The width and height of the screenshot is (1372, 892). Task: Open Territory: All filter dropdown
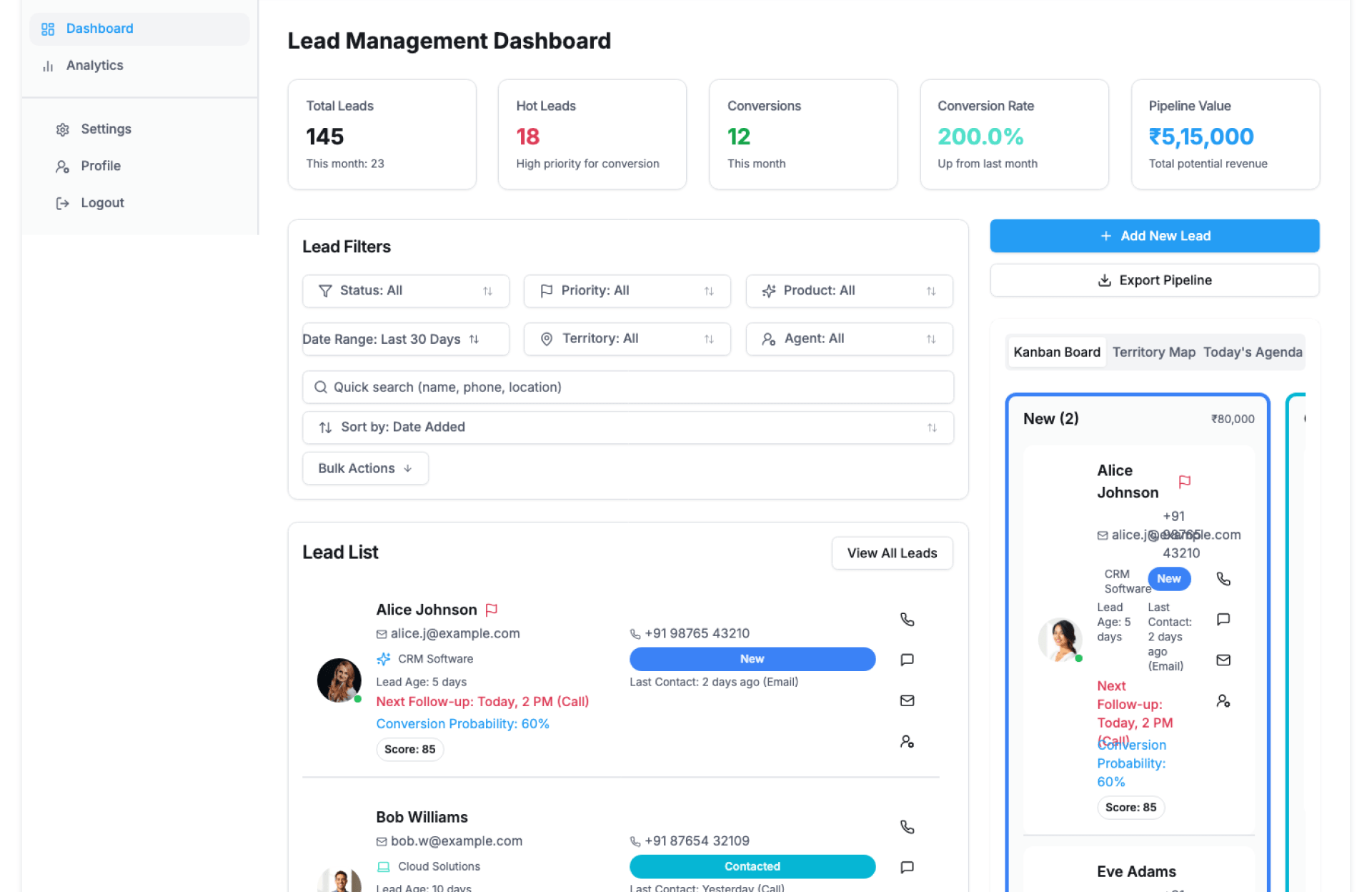coord(627,339)
